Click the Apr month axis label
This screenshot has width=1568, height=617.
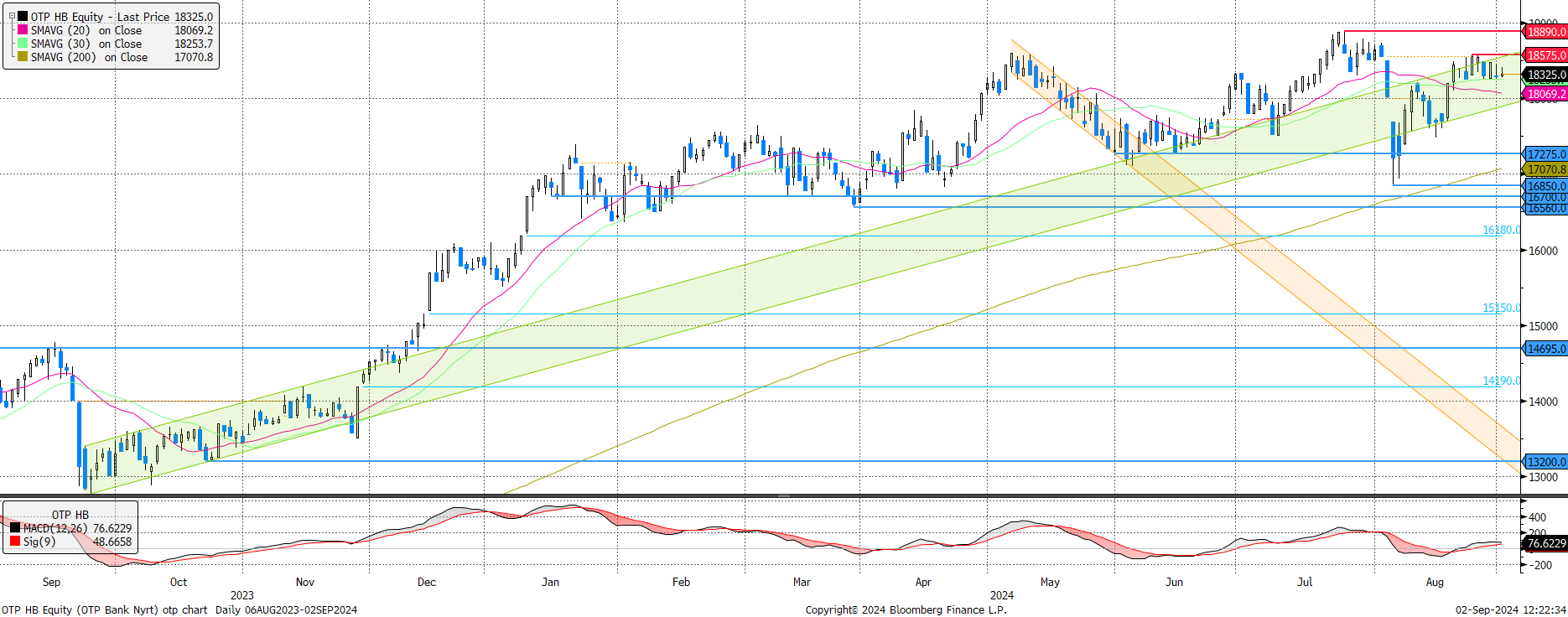(x=923, y=582)
